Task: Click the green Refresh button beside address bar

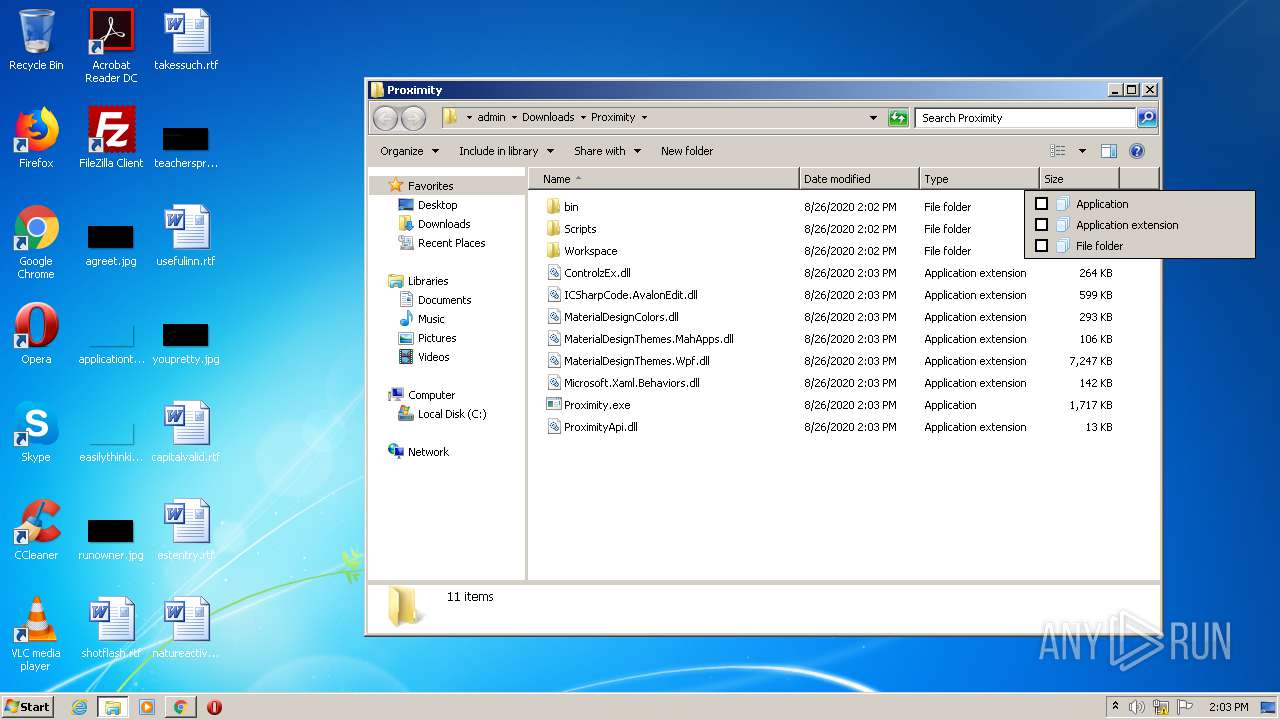Action: point(898,118)
